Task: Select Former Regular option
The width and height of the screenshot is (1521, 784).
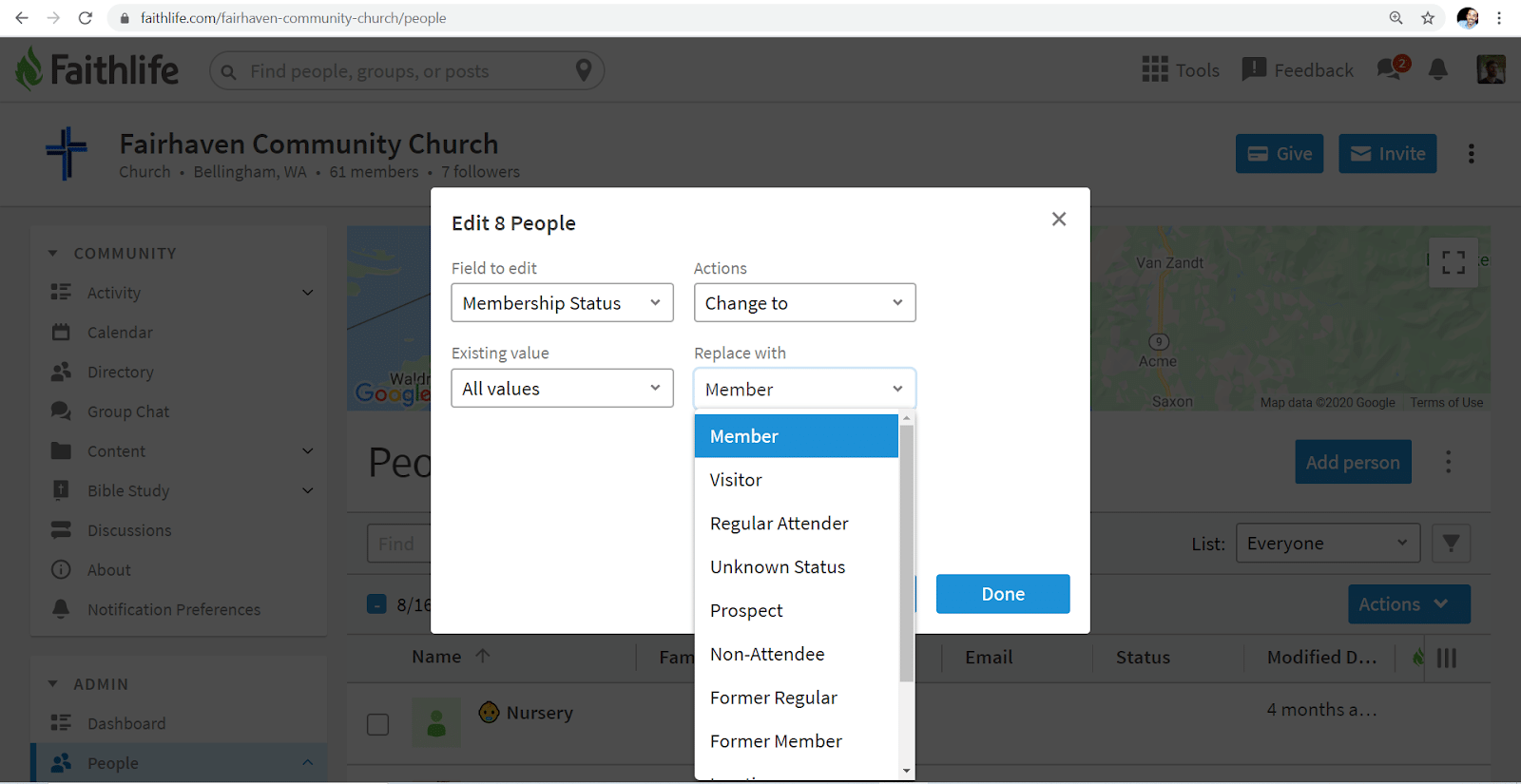Action: (x=797, y=698)
